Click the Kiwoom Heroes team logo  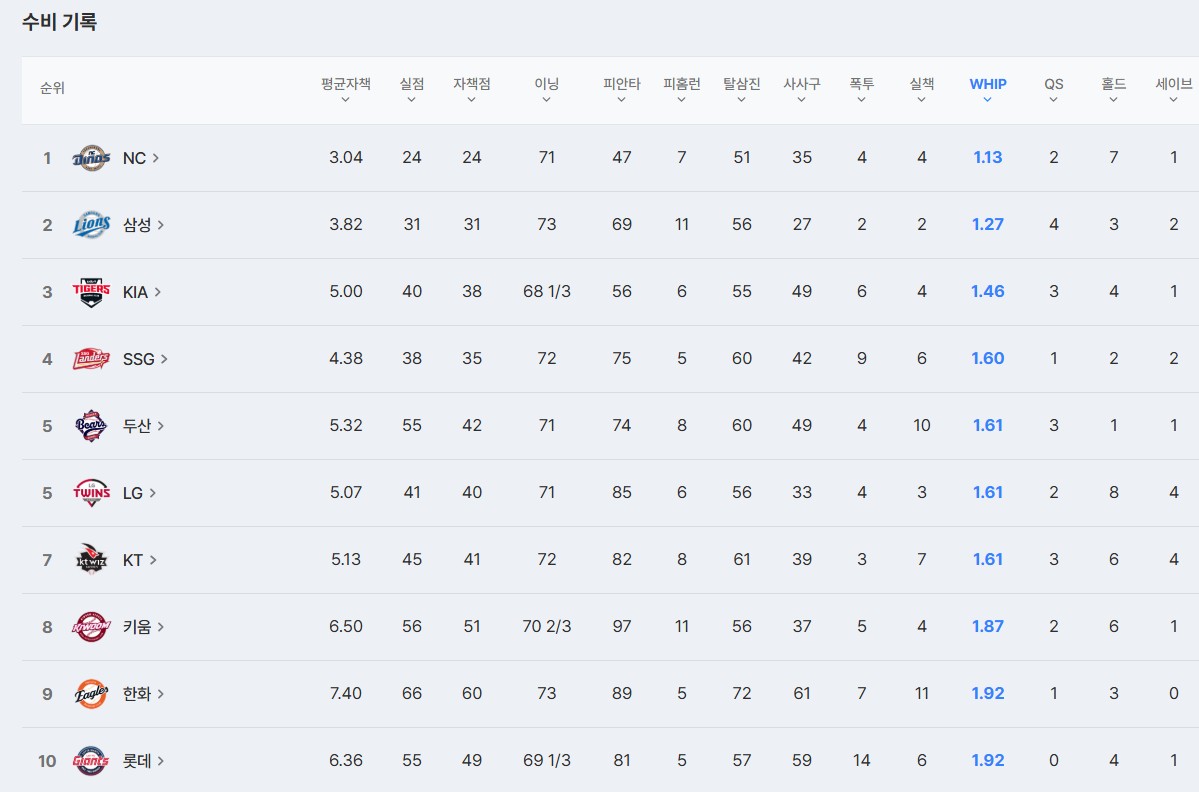pyautogui.click(x=91, y=627)
